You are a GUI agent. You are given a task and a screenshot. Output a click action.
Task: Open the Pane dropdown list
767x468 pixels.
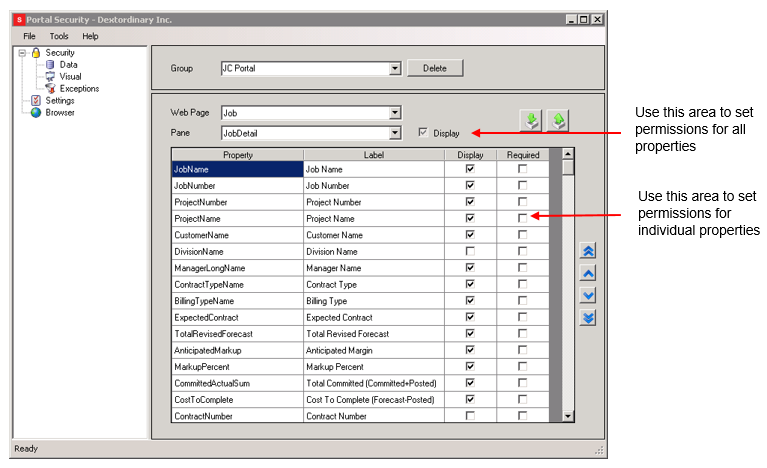click(x=395, y=132)
